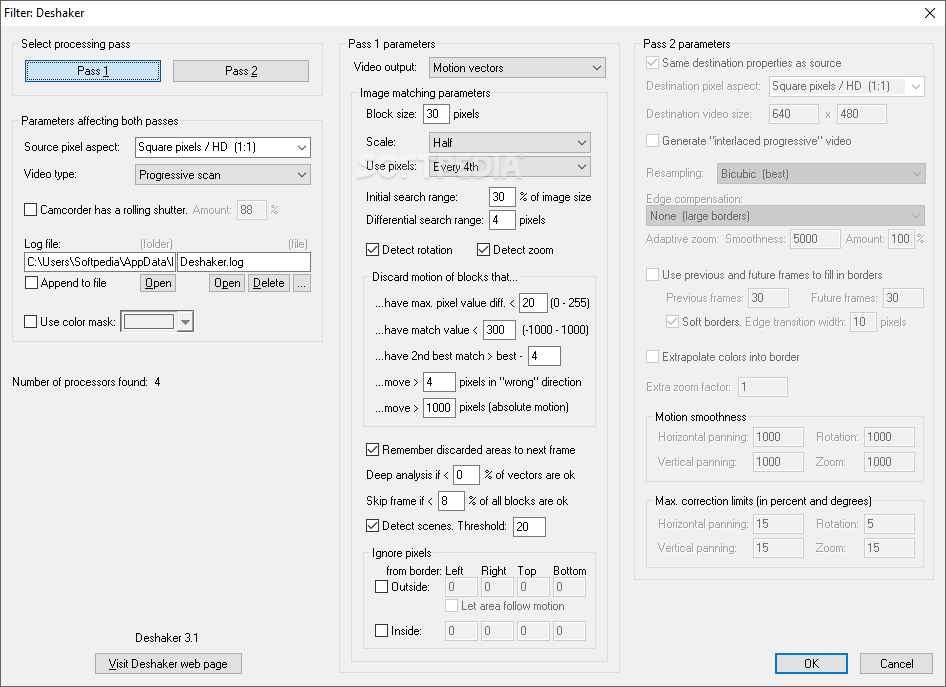Close the Deshaker filter dialog
Viewport: 946px width, 687px height.
pos(930,13)
